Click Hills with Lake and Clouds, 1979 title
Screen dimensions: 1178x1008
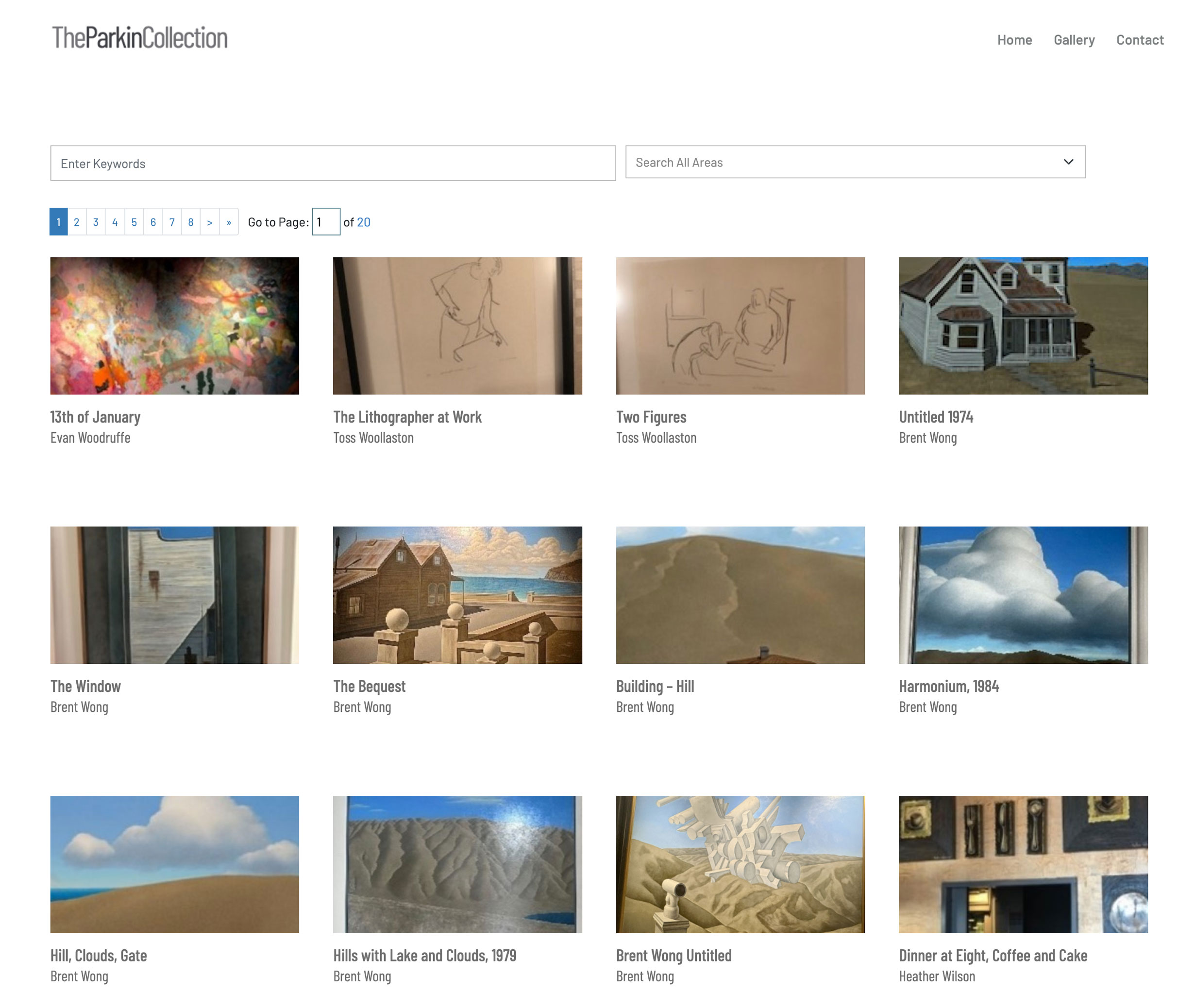point(424,956)
